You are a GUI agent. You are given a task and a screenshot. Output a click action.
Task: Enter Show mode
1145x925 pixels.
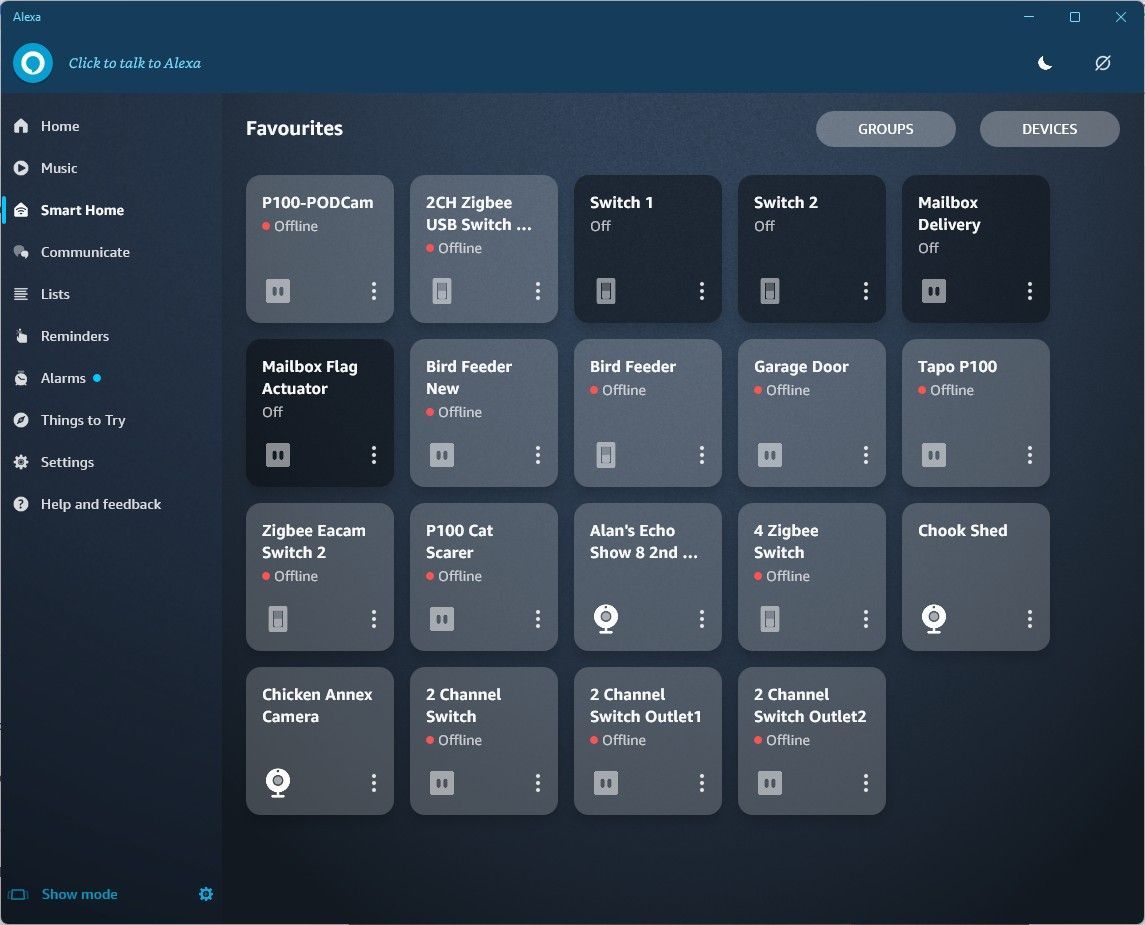pyautogui.click(x=79, y=894)
